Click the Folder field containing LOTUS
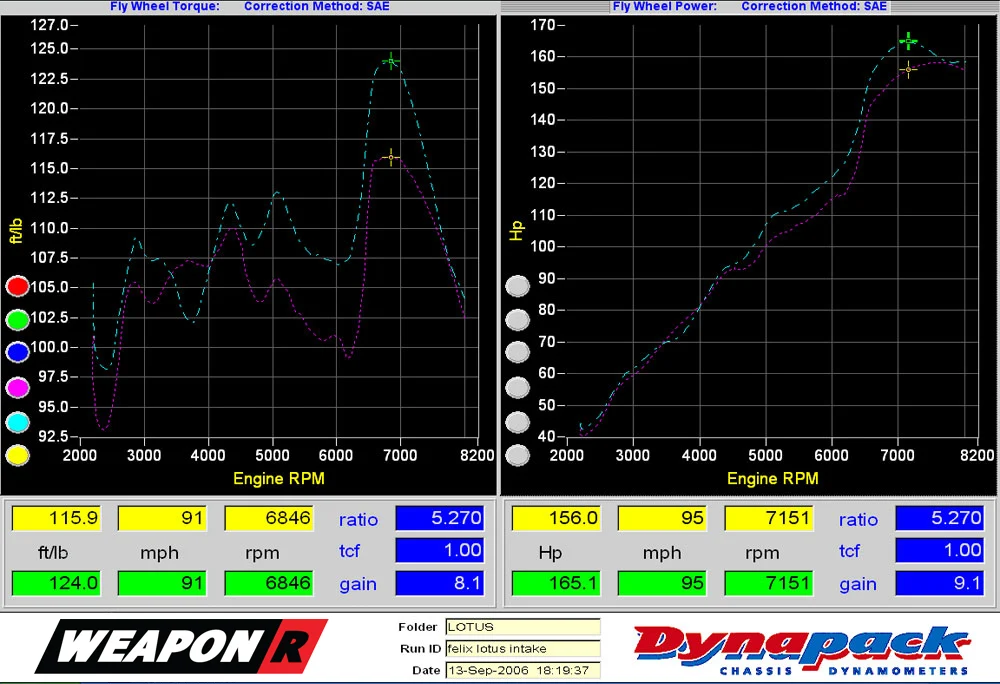 522,627
